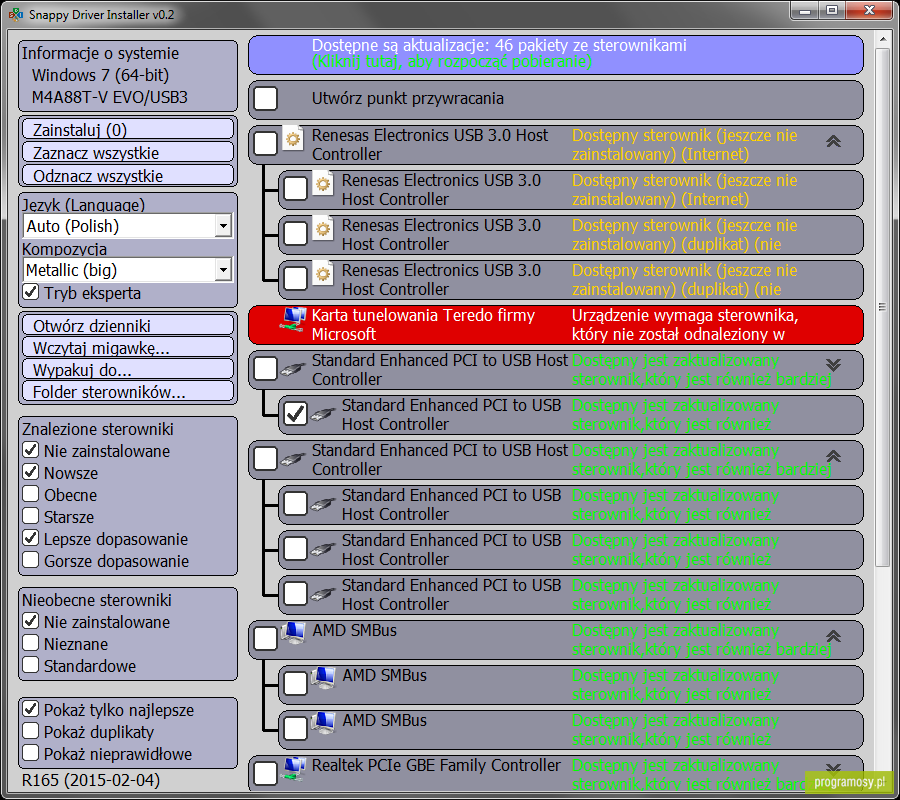This screenshot has width=900, height=800.
Task: Click the network adapter icon on the Karta tunelowania Teredo row
Action: pos(293,319)
